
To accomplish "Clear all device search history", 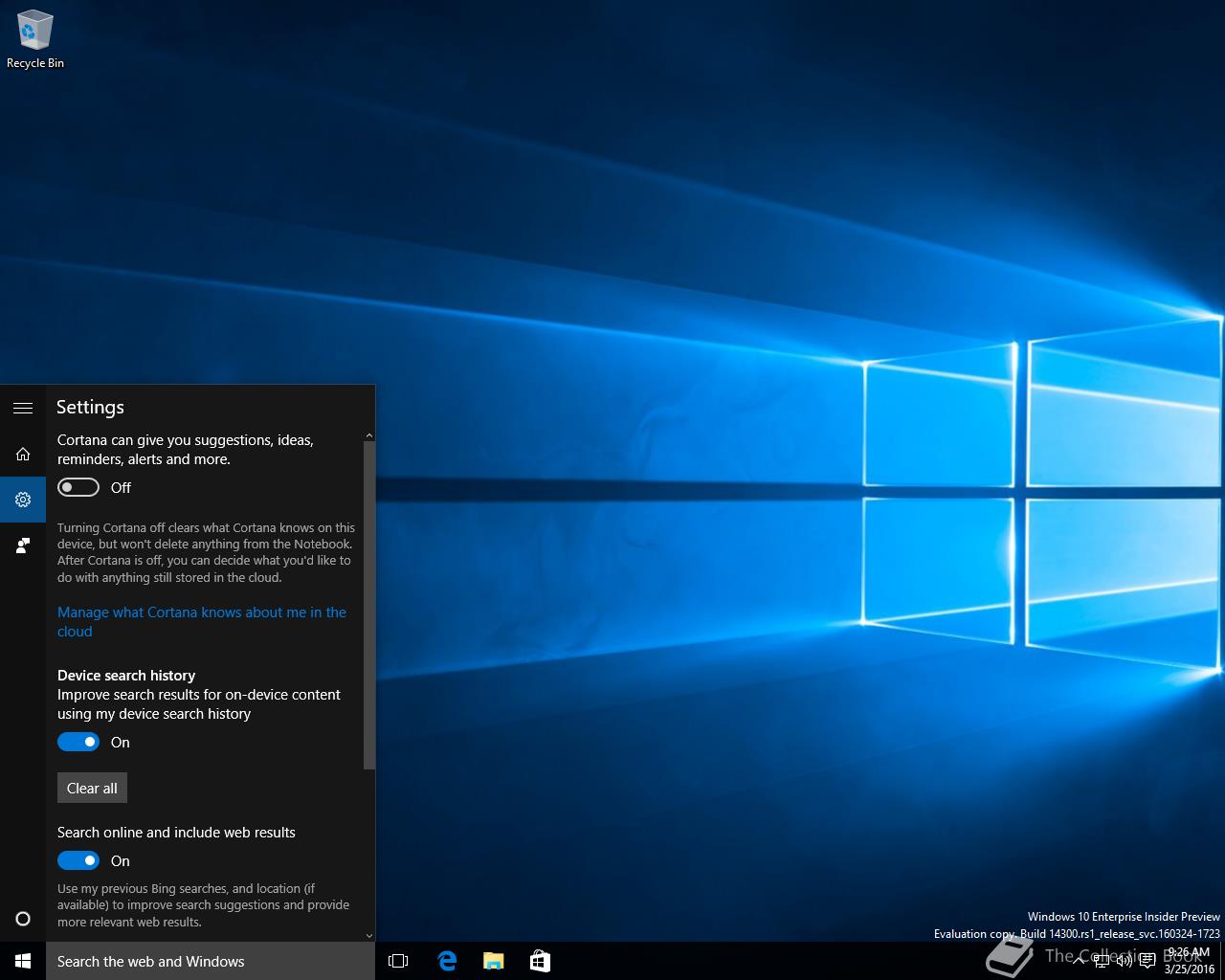I will (x=92, y=788).
